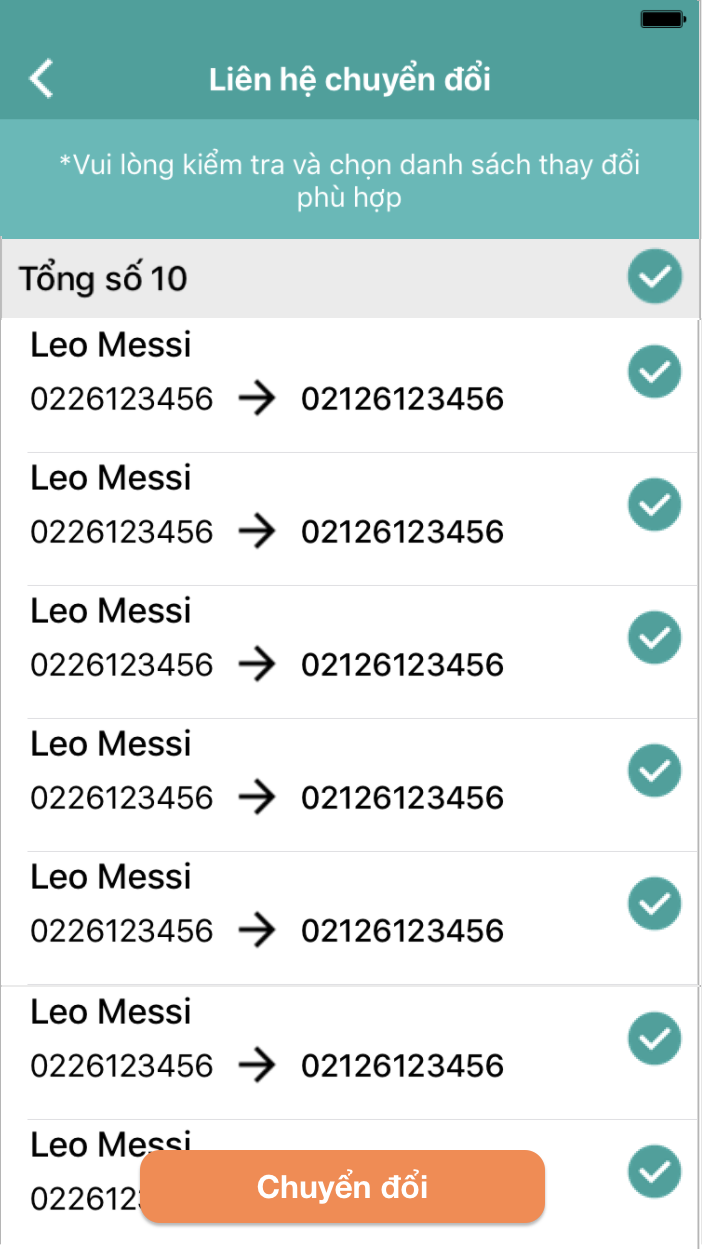Deselect the third Leo Messi checkmark
Viewport: 703px width, 1249px height.
[655, 637]
